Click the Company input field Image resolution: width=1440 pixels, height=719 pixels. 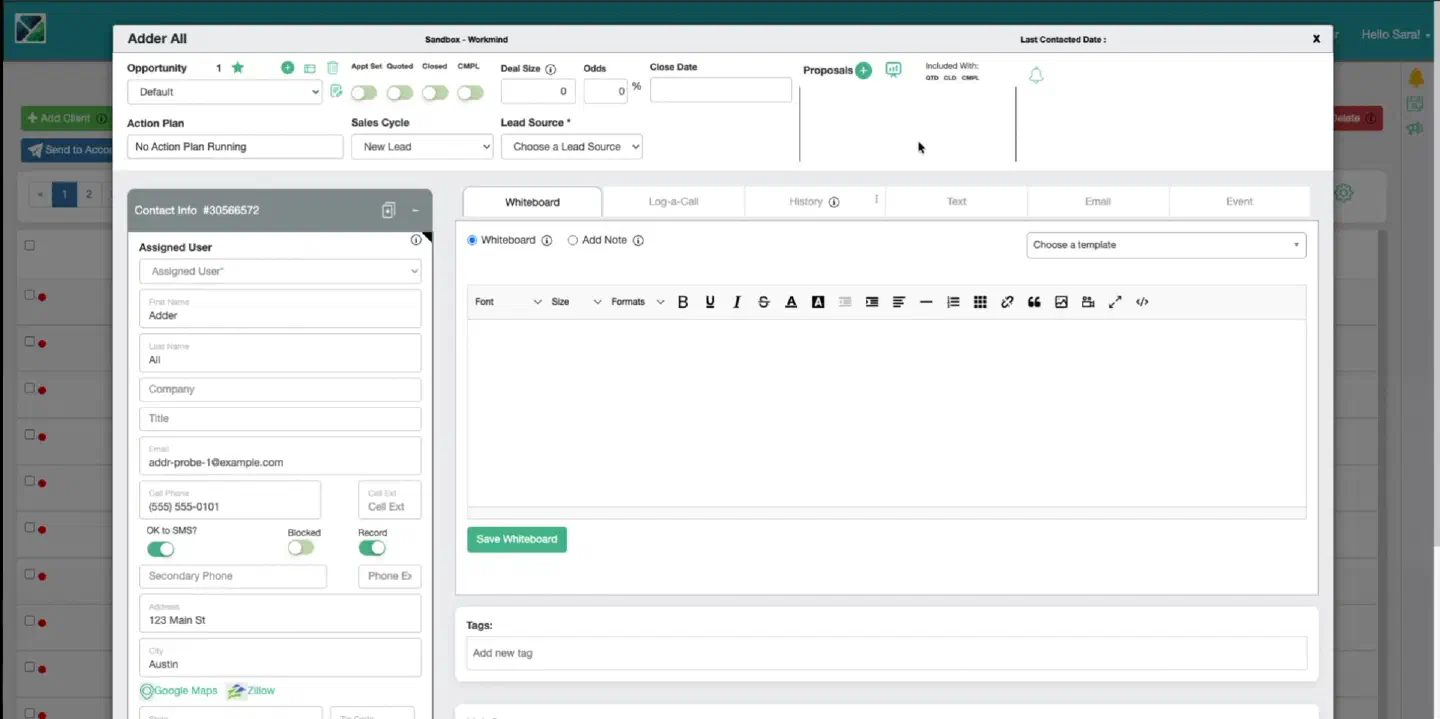click(280, 390)
